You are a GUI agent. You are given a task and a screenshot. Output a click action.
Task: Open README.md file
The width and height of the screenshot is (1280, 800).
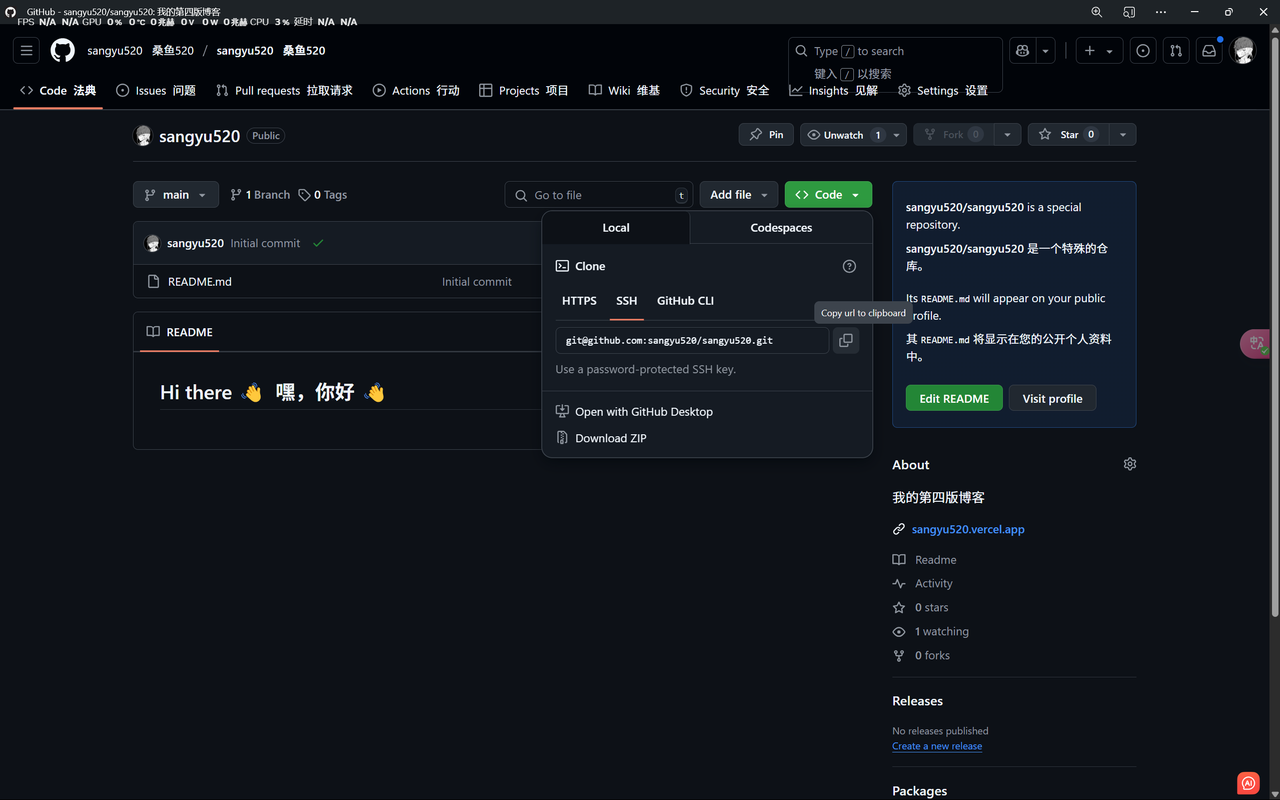tap(200, 282)
